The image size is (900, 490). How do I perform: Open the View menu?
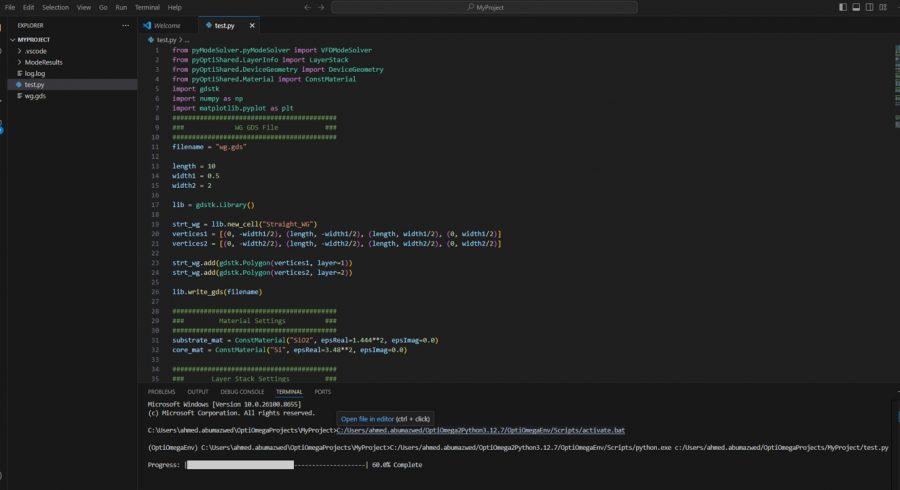pyautogui.click(x=84, y=7)
